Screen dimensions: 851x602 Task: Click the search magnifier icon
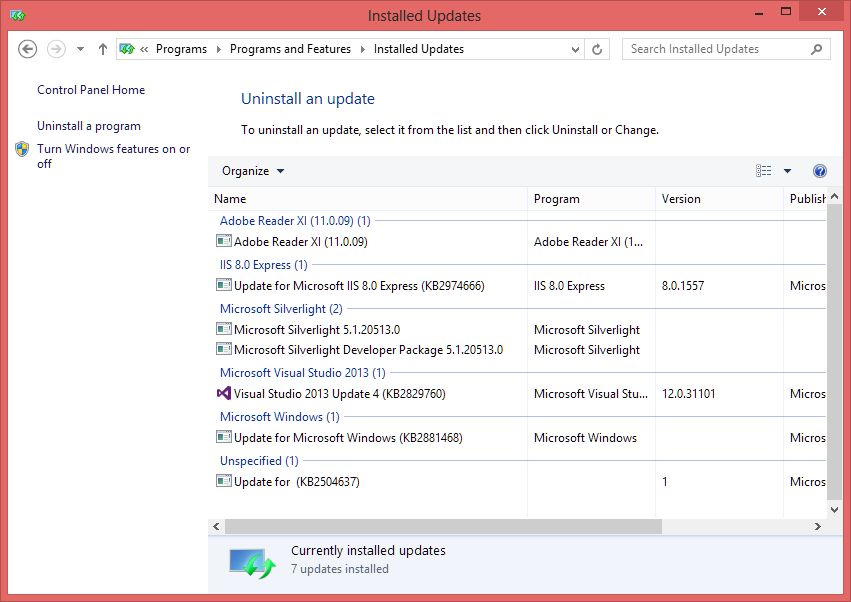[x=816, y=49]
